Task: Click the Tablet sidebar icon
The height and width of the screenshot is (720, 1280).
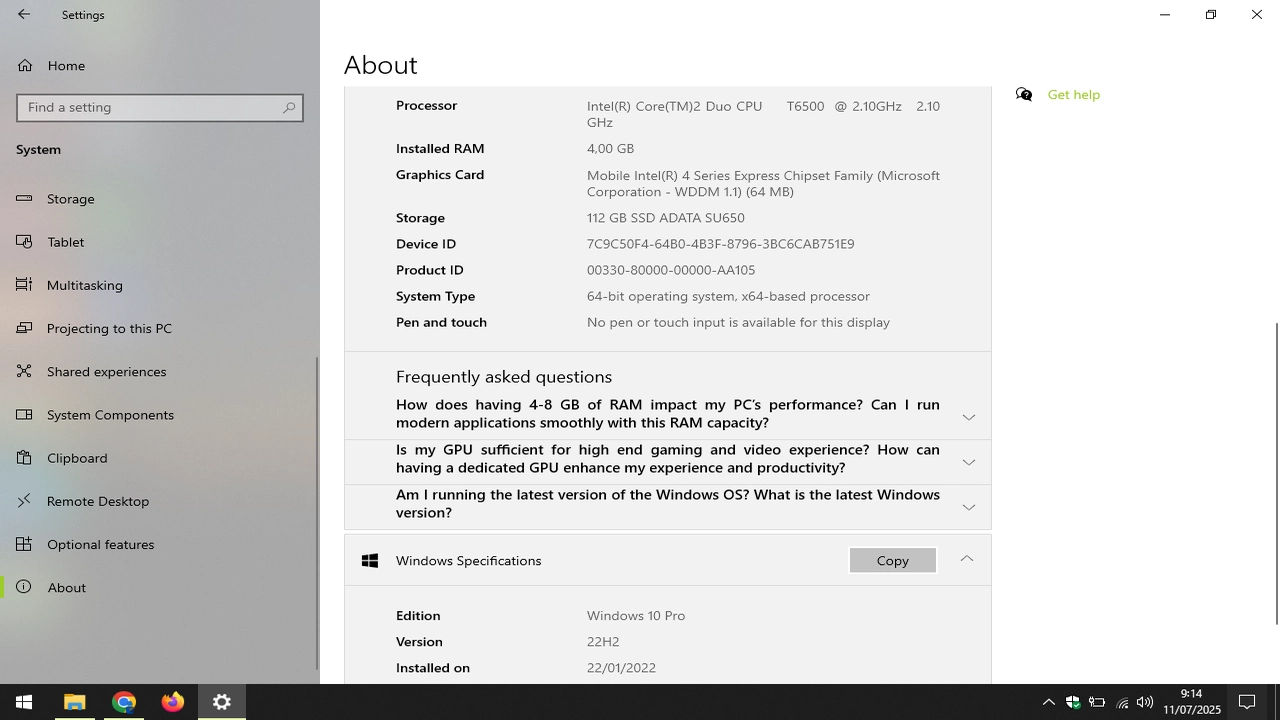Action: [x=24, y=242]
